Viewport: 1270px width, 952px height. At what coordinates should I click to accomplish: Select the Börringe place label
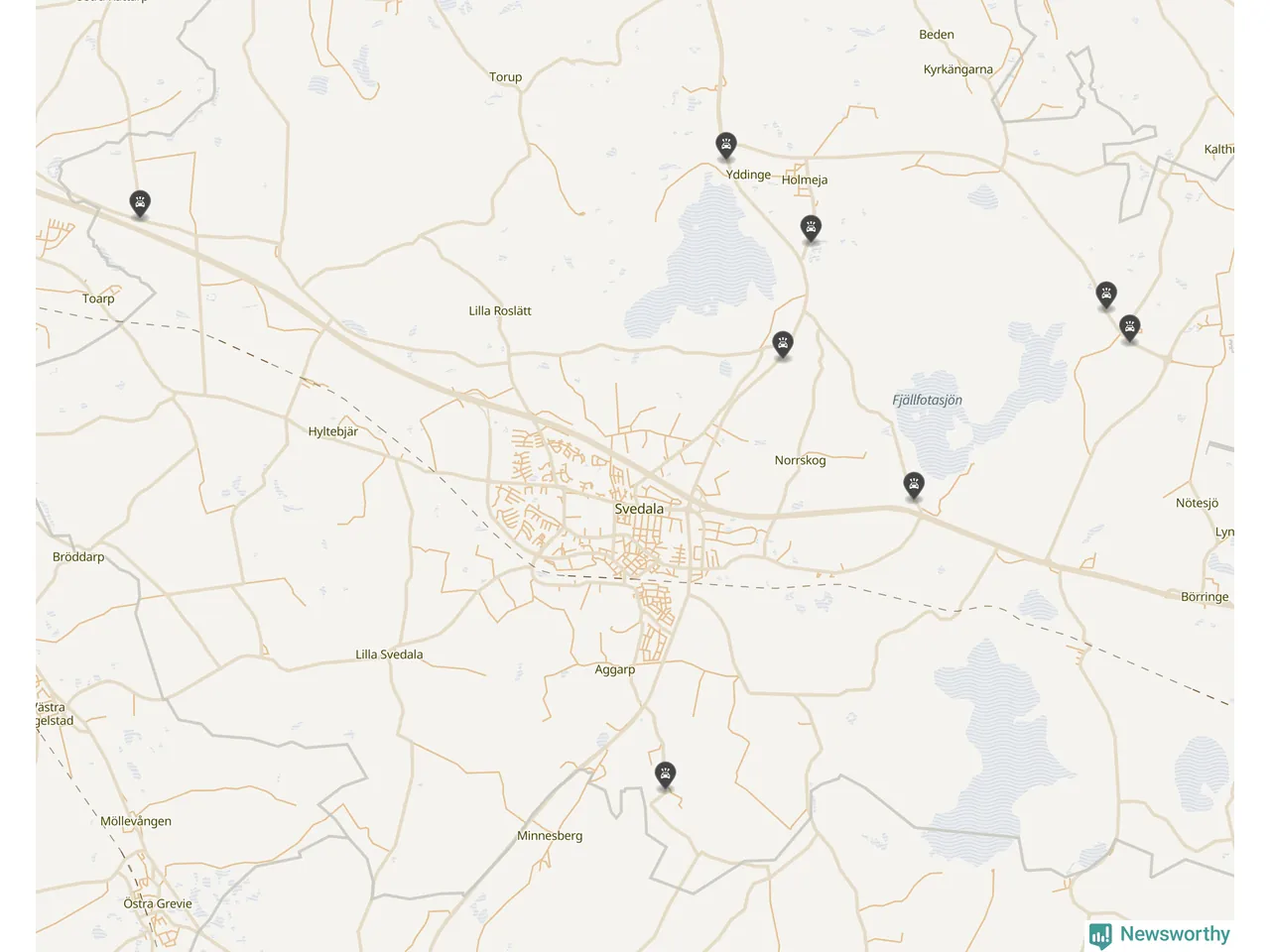(1205, 597)
